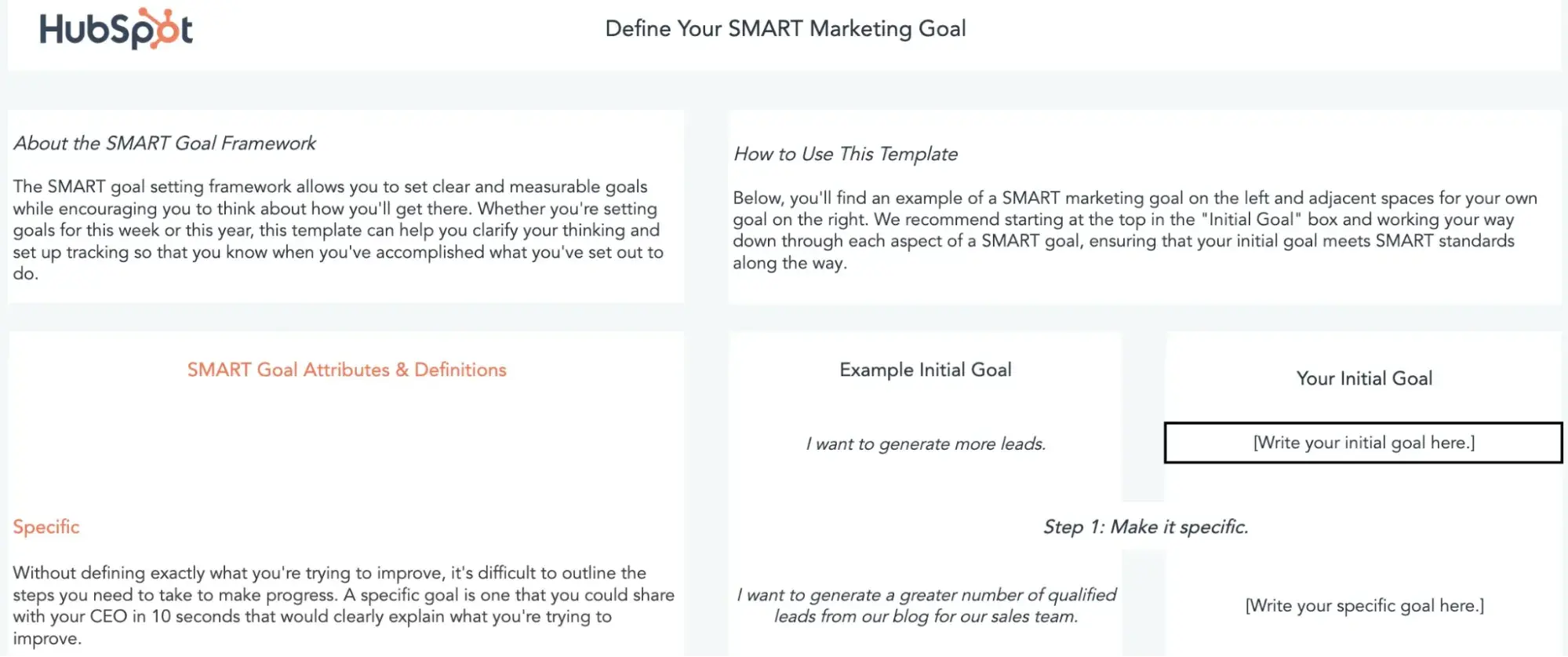Viewport: 1568px width, 657px height.
Task: Click the 'About the SMART Goal Framework' heading
Action: (165, 143)
